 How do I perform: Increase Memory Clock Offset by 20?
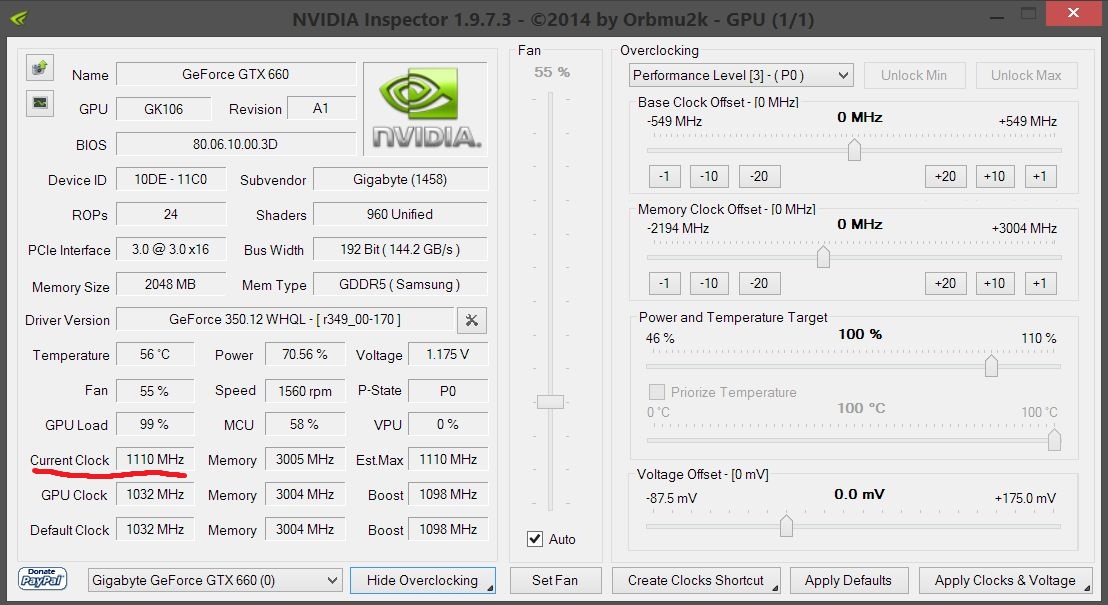click(945, 283)
